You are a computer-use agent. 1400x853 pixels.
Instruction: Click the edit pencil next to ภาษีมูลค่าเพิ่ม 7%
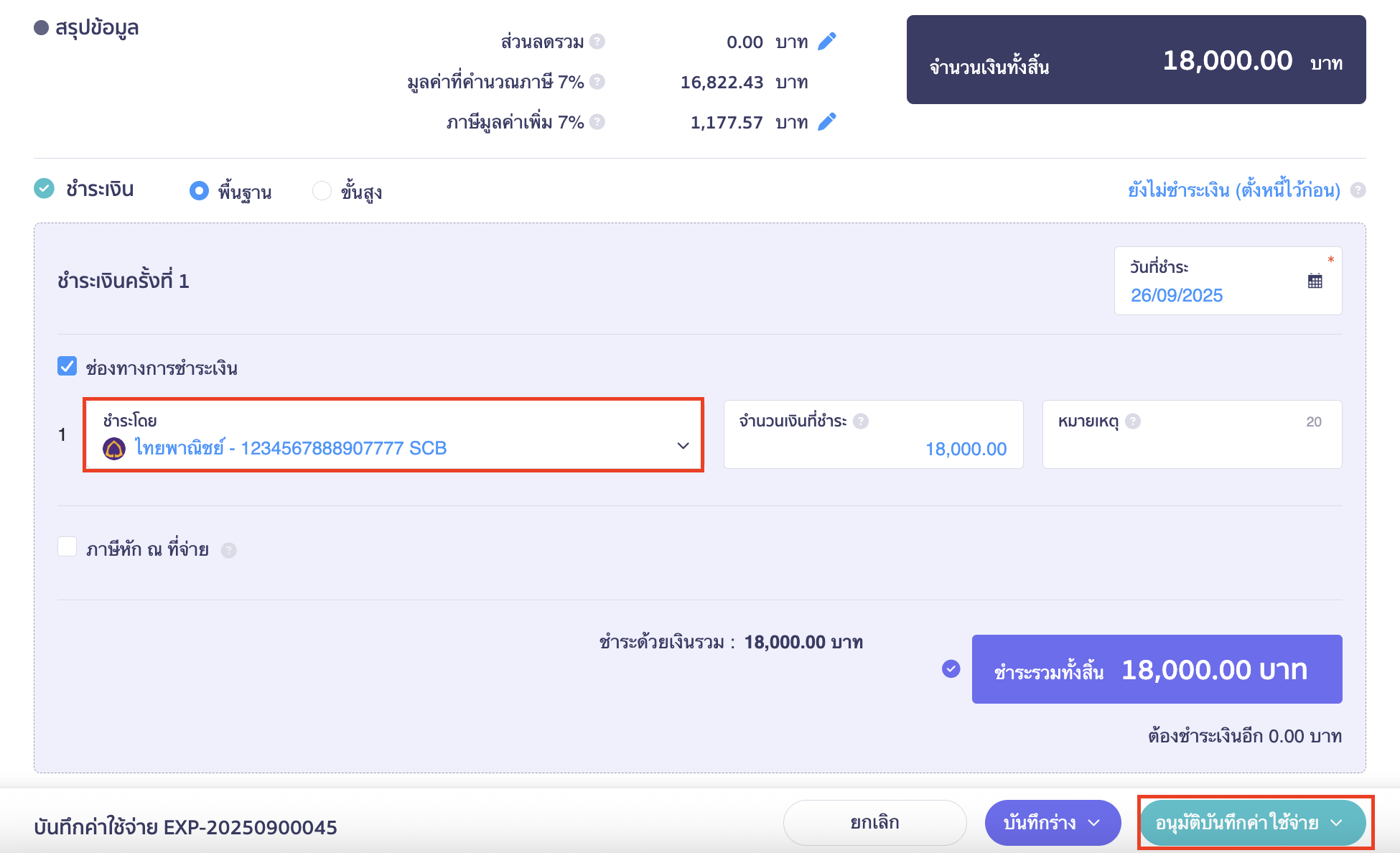(827, 121)
